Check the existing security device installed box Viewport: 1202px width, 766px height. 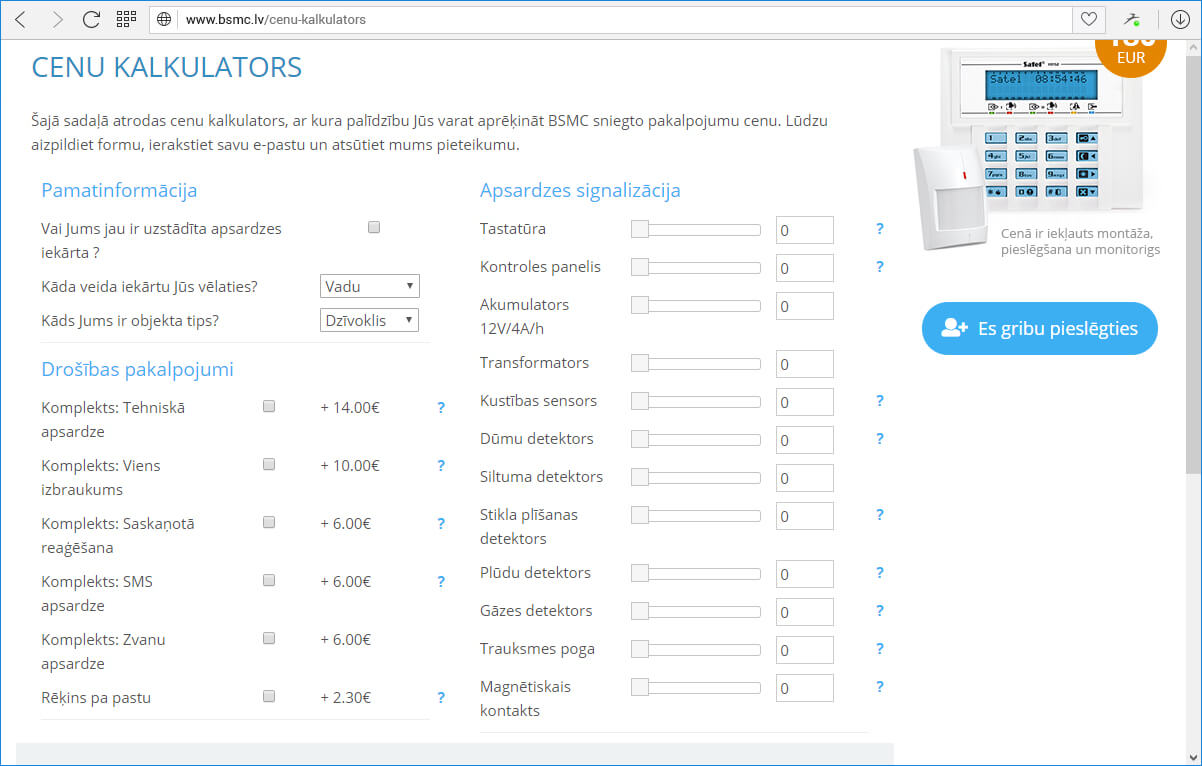374,228
